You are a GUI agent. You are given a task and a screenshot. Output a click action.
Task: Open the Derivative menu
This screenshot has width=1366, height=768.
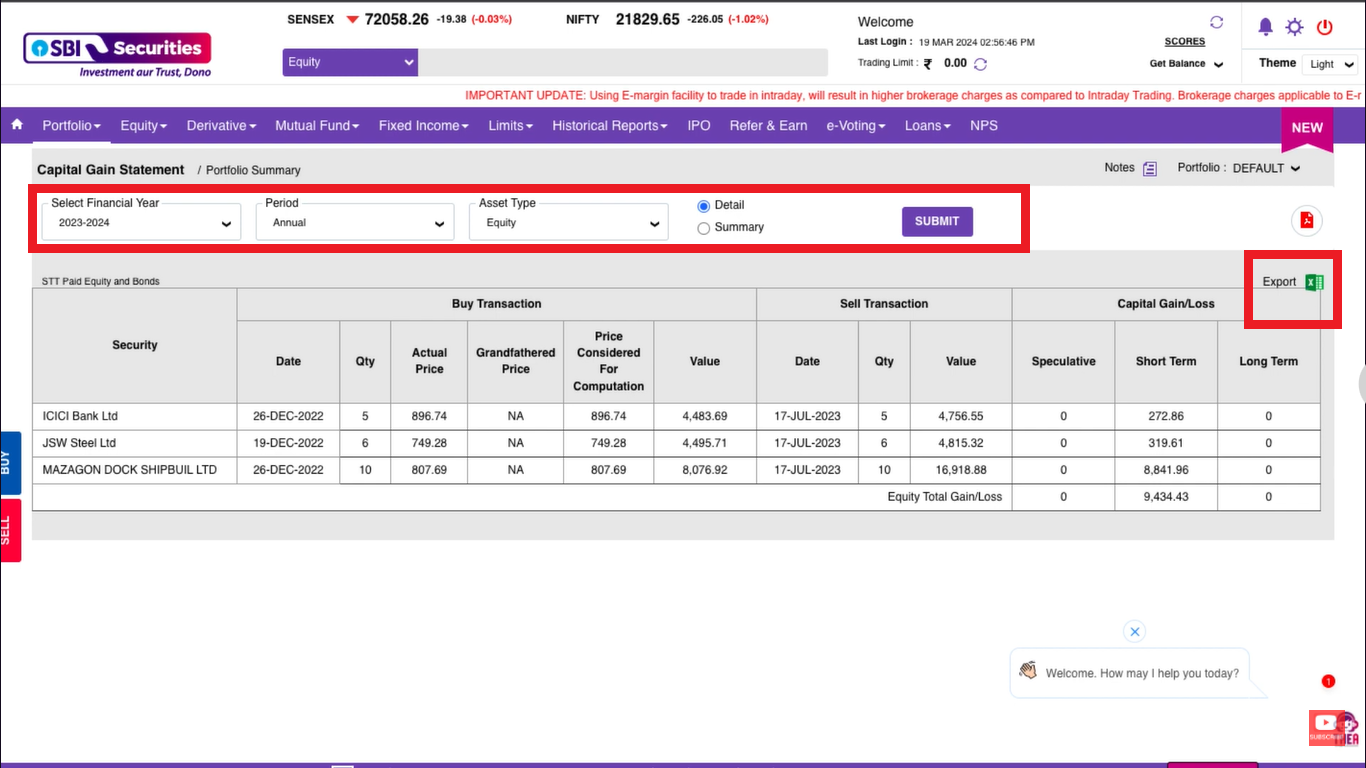coord(221,125)
